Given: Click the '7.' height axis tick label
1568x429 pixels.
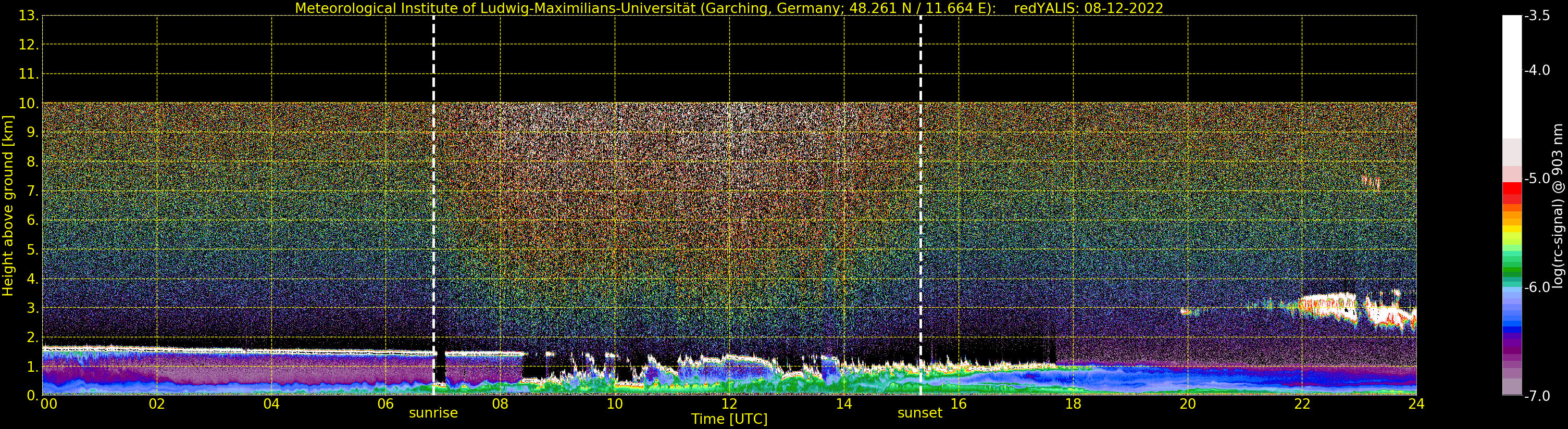Looking at the screenshot, I should coord(33,191).
